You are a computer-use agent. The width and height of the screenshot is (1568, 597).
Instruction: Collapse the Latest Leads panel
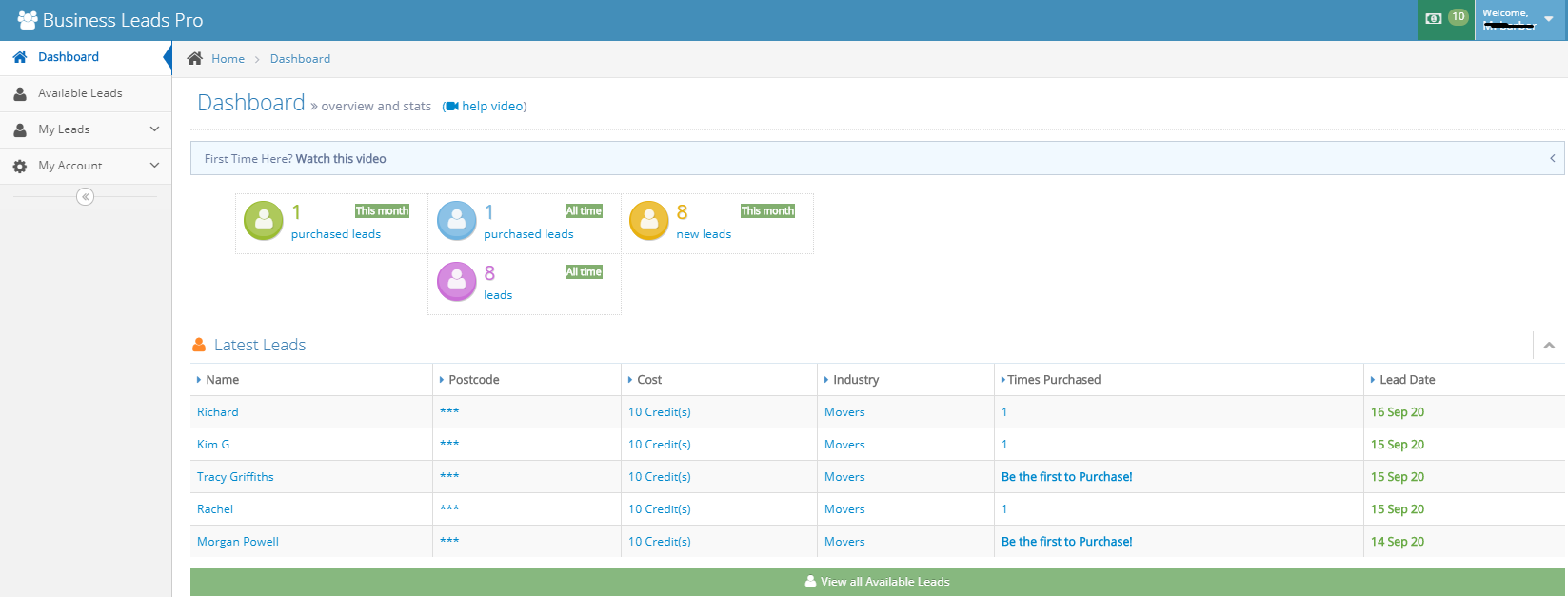(x=1549, y=346)
